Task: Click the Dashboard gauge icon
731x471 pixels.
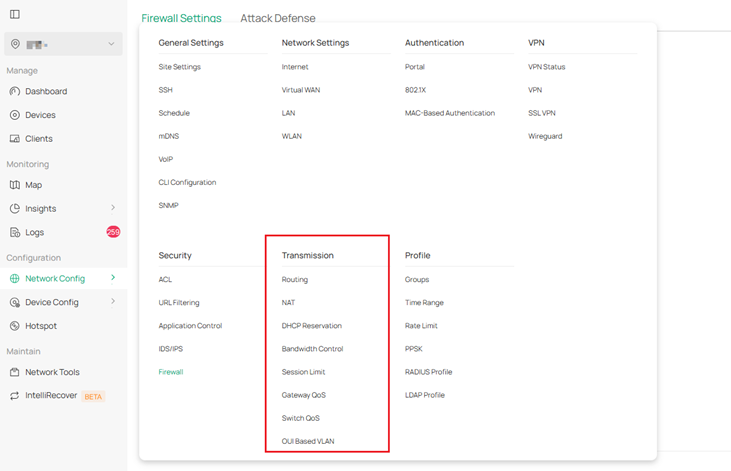Action: tap(15, 91)
